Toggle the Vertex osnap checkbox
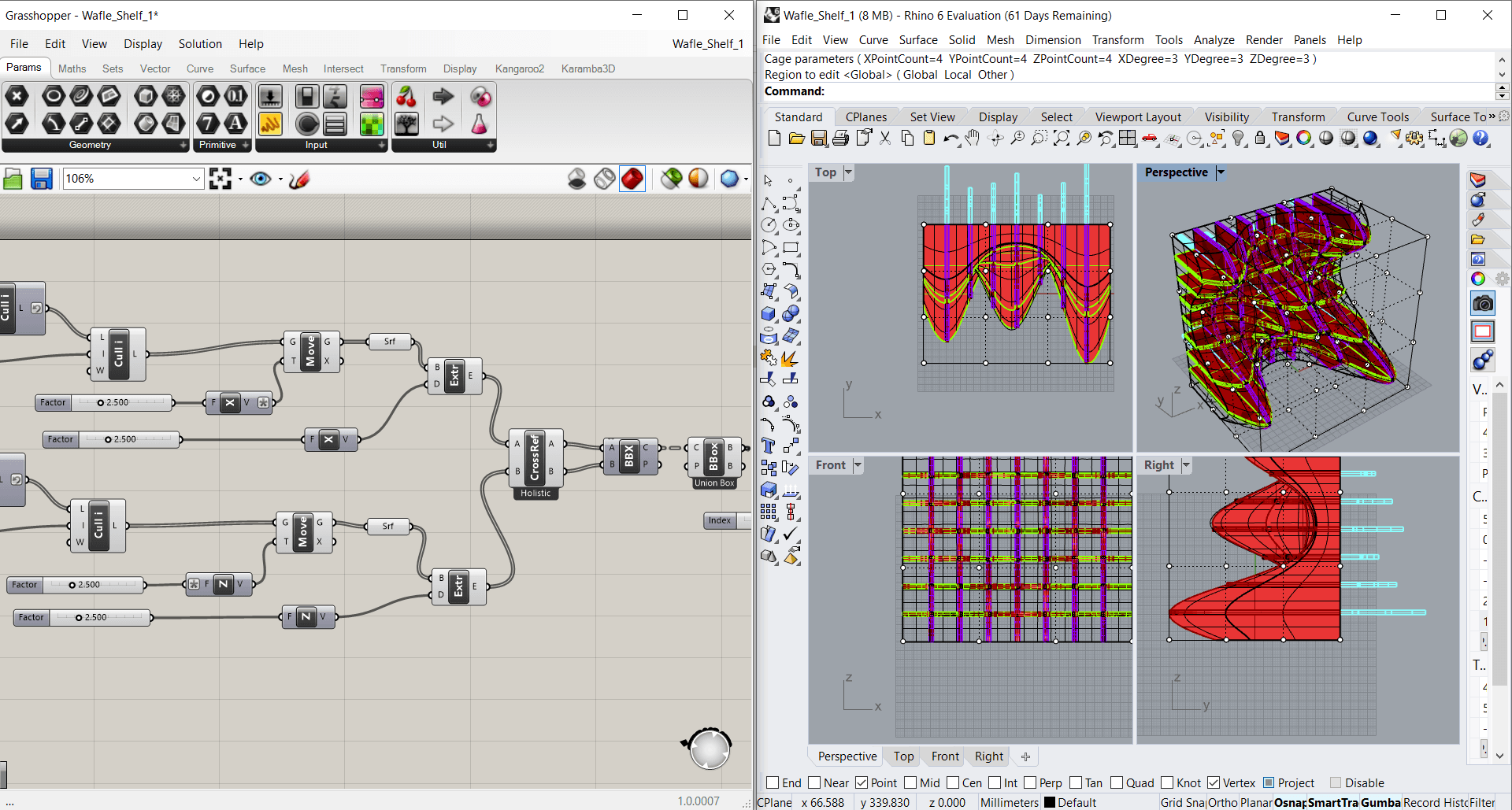This screenshot has width=1512, height=810. click(x=1214, y=782)
